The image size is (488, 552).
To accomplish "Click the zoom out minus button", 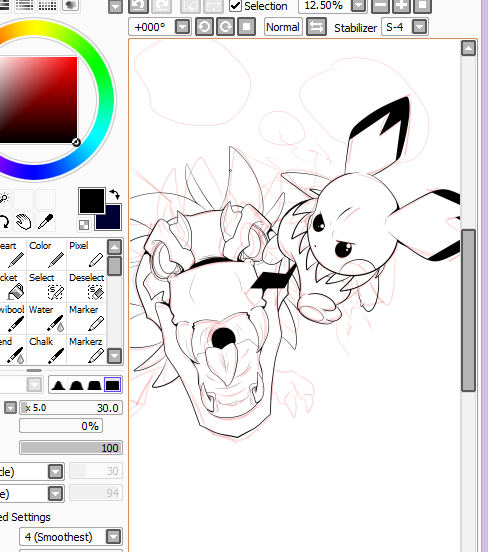I will point(380,6).
